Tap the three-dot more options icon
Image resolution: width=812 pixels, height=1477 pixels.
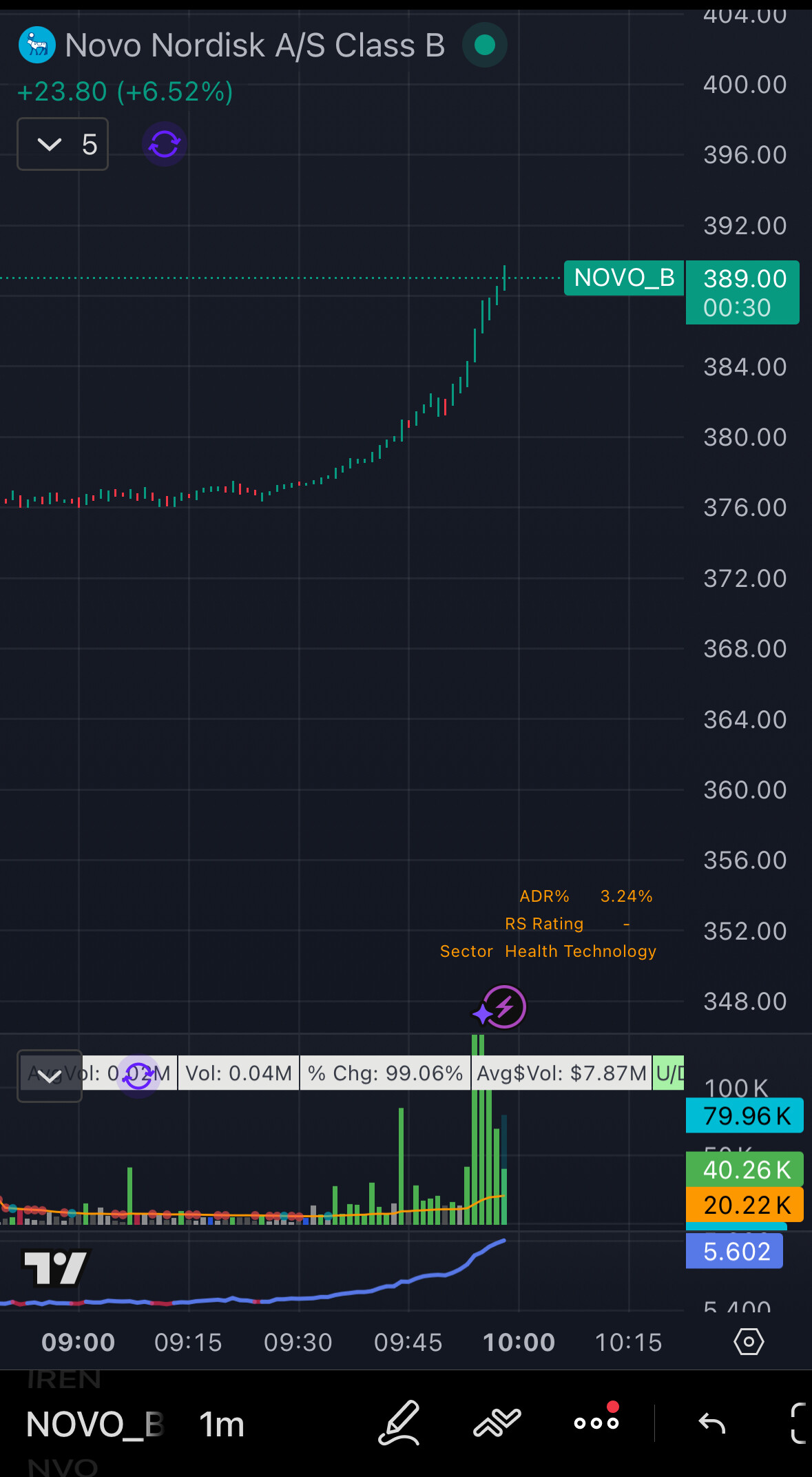[x=596, y=1423]
